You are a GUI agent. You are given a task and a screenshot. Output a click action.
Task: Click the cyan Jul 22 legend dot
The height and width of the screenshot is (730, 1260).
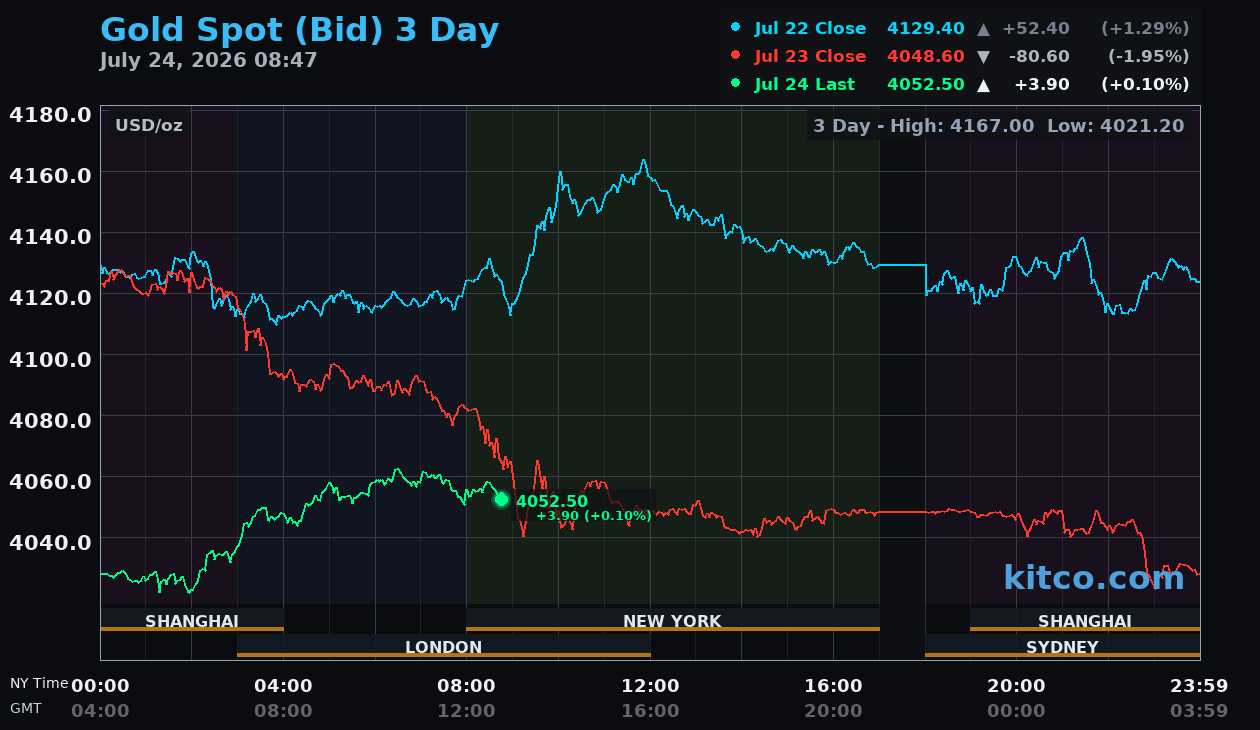point(736,28)
